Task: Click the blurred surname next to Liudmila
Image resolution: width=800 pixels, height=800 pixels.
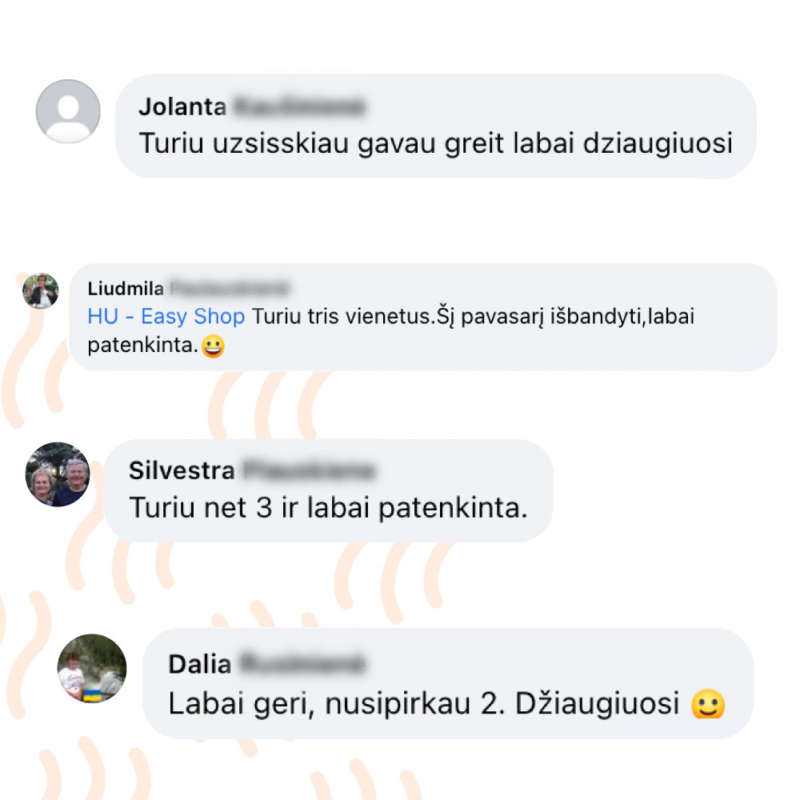Action: point(230,288)
